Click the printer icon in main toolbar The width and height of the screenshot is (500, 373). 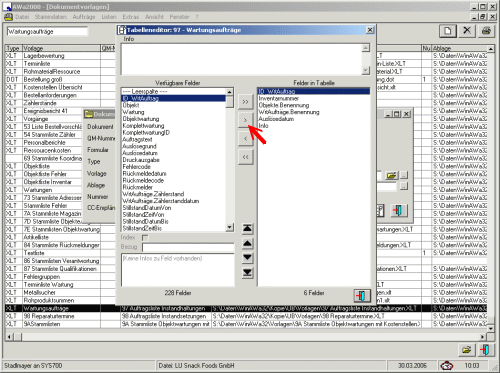click(x=487, y=31)
